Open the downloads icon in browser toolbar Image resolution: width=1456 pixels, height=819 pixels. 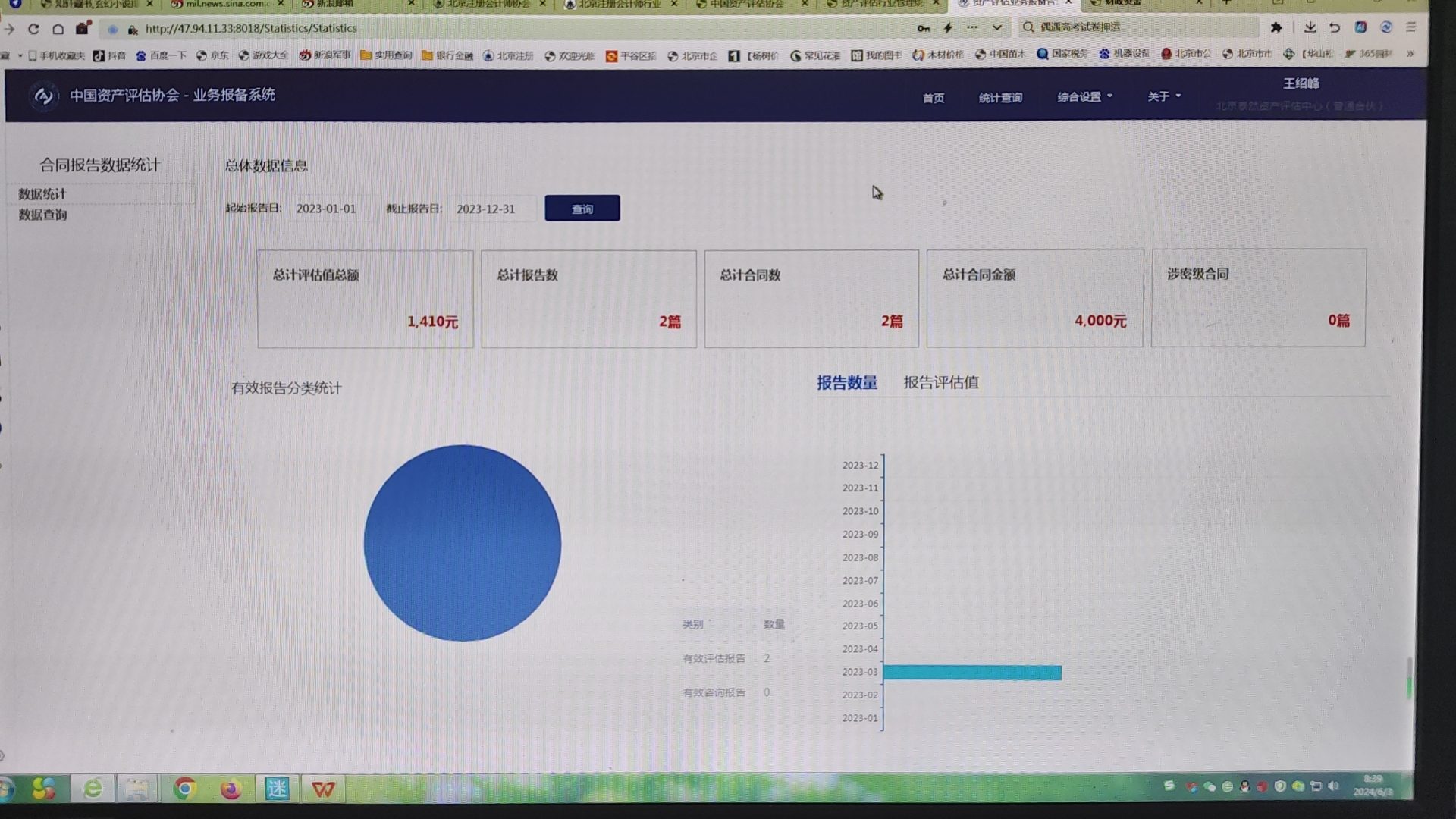[x=1310, y=27]
